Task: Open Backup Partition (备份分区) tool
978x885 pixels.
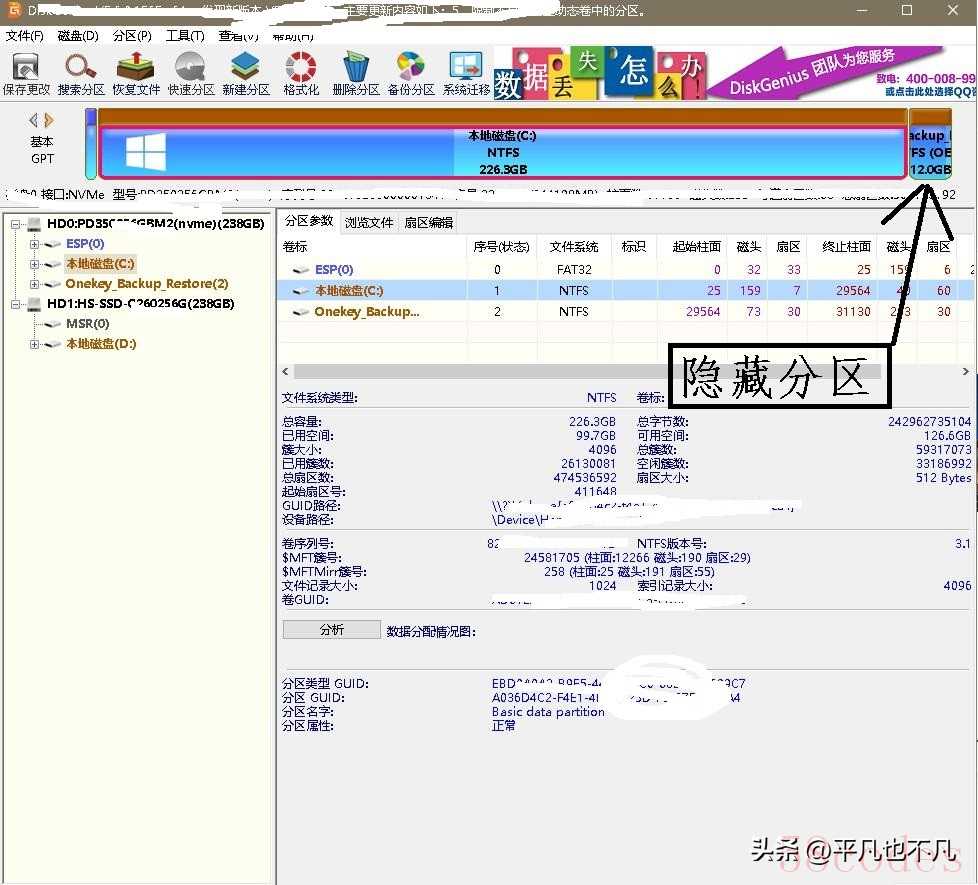Action: pyautogui.click(x=410, y=73)
